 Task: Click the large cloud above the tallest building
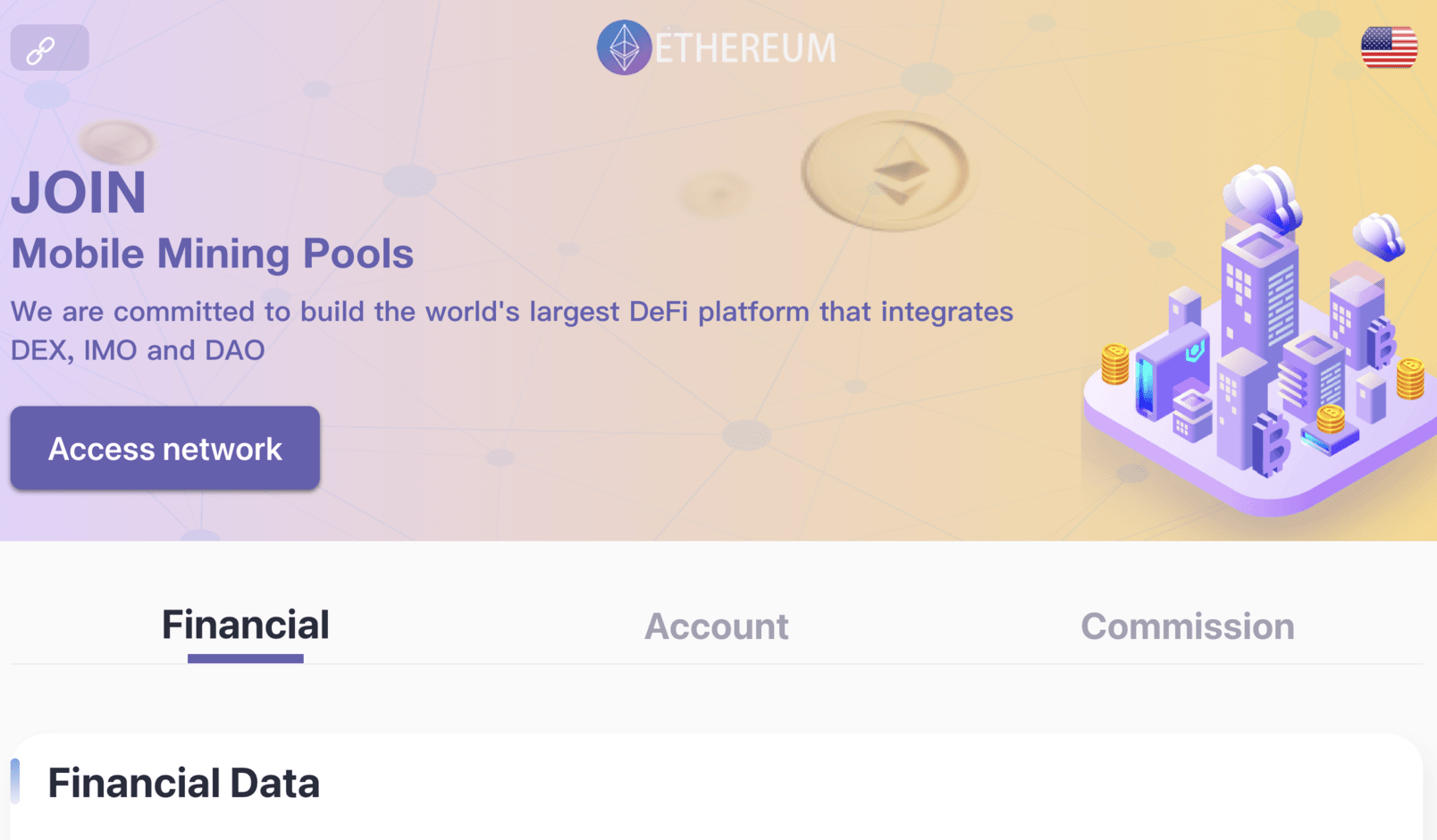coord(1262,197)
